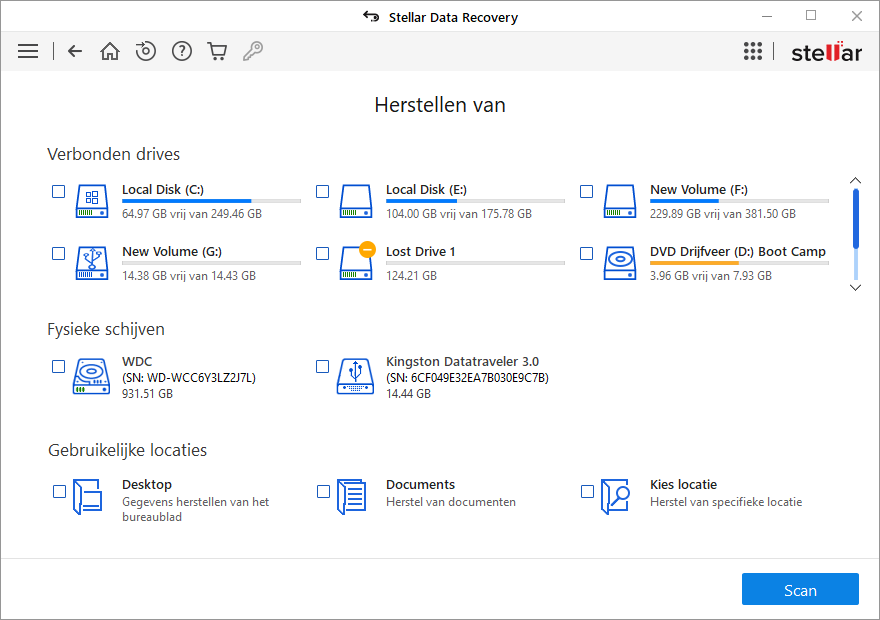
Task: Select the Lost Drive 1 checkbox
Action: [323, 254]
